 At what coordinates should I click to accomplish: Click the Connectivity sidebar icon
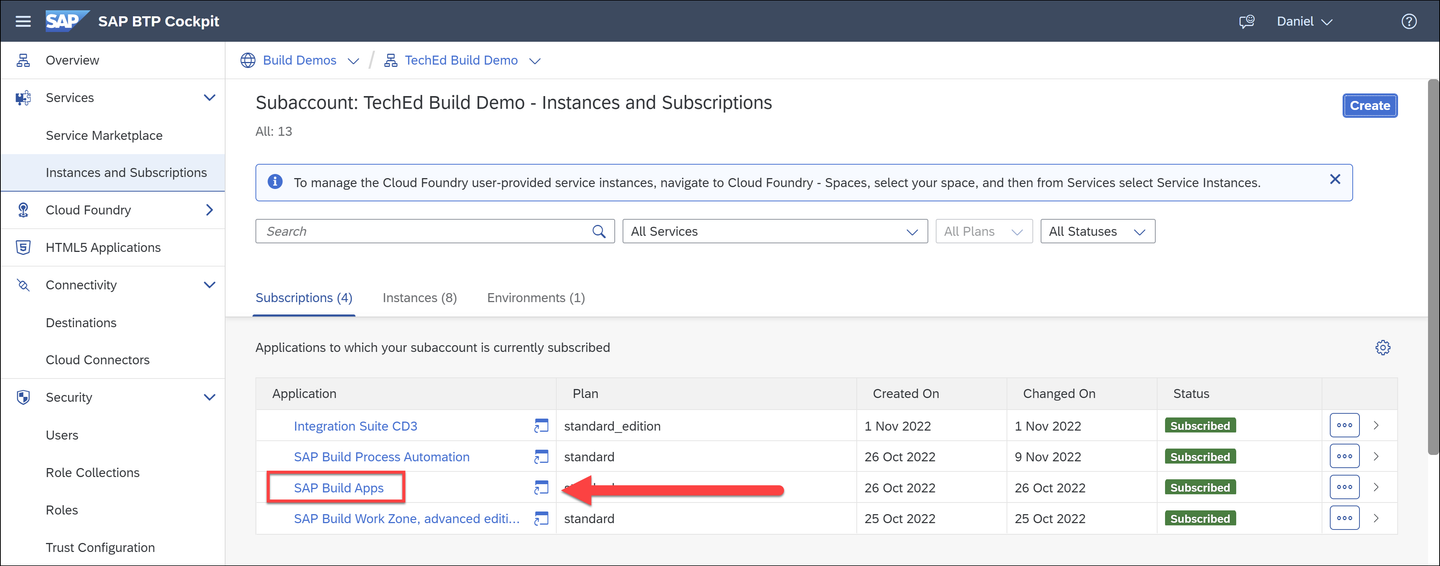[x=23, y=285]
